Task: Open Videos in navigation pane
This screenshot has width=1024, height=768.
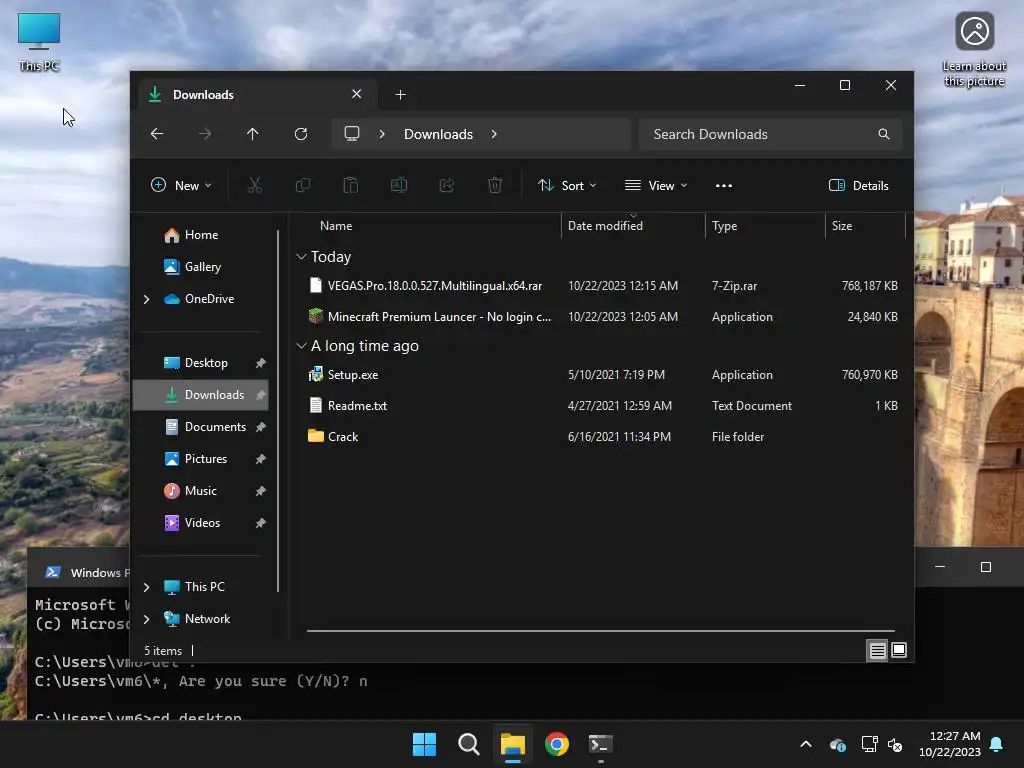Action: pos(202,523)
